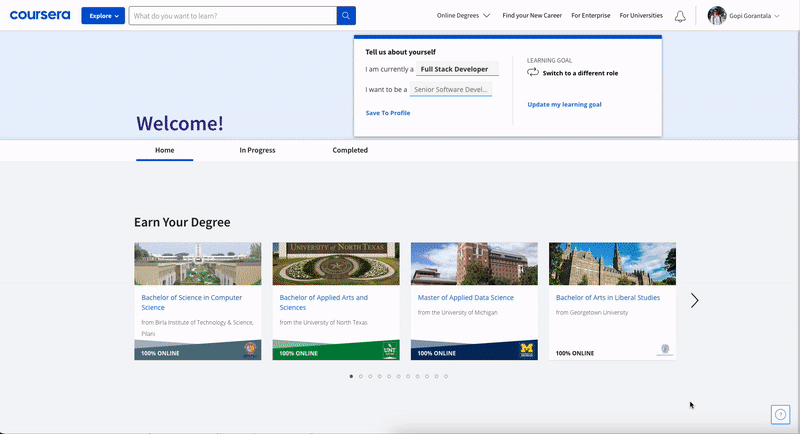Edit the 'I am currently a' role field
Image resolution: width=800 pixels, height=434 pixels.
click(457, 69)
